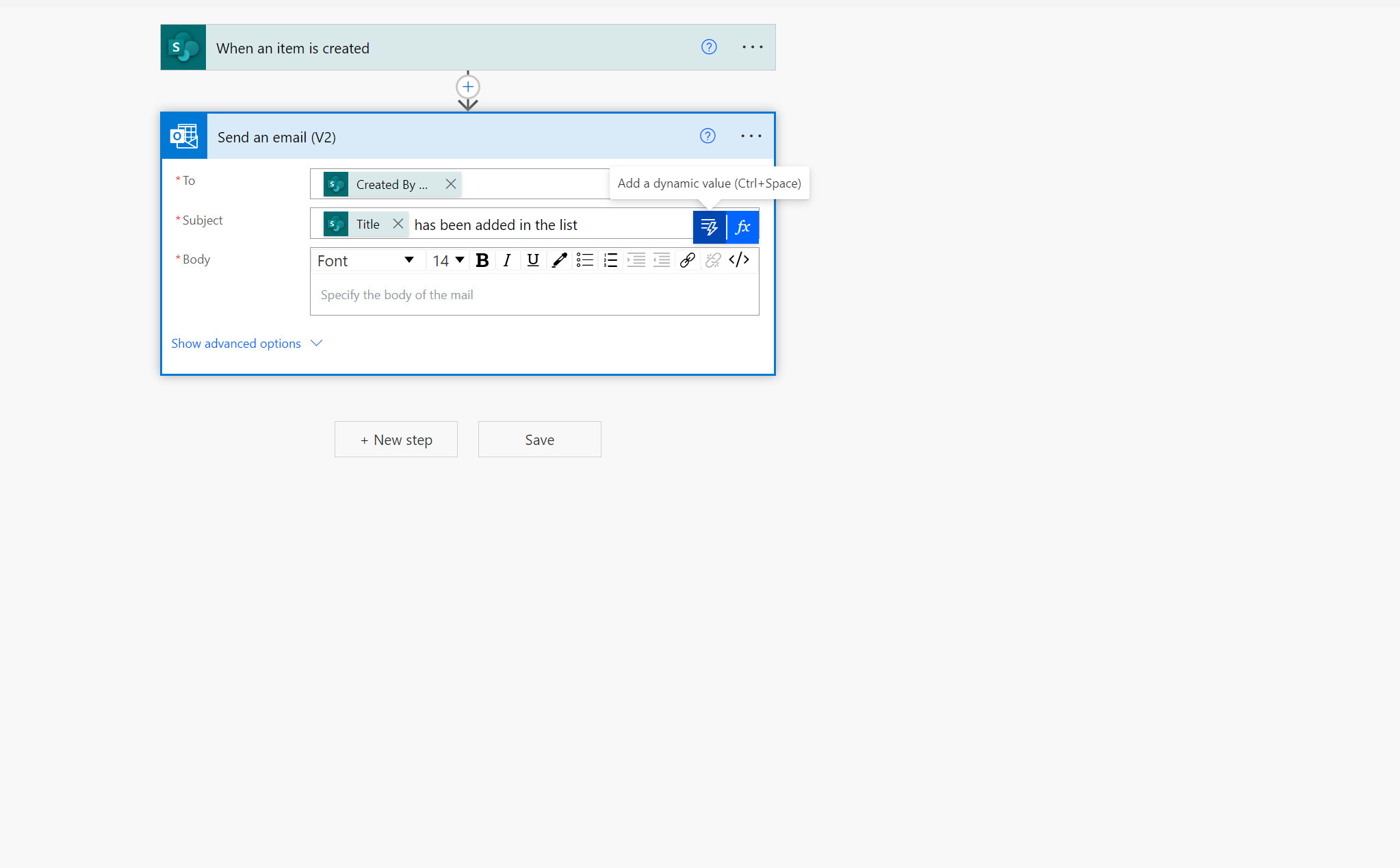Toggle underline formatting
1400x868 pixels.
[x=533, y=261]
